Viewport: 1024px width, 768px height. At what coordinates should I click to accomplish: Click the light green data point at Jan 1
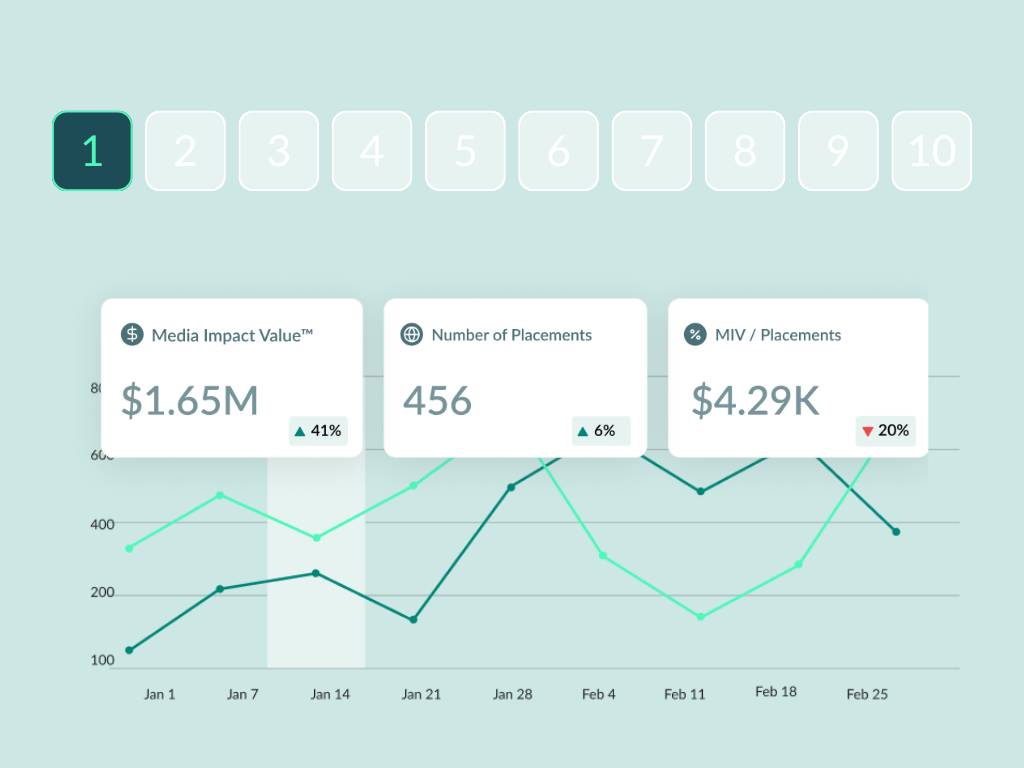[129, 548]
